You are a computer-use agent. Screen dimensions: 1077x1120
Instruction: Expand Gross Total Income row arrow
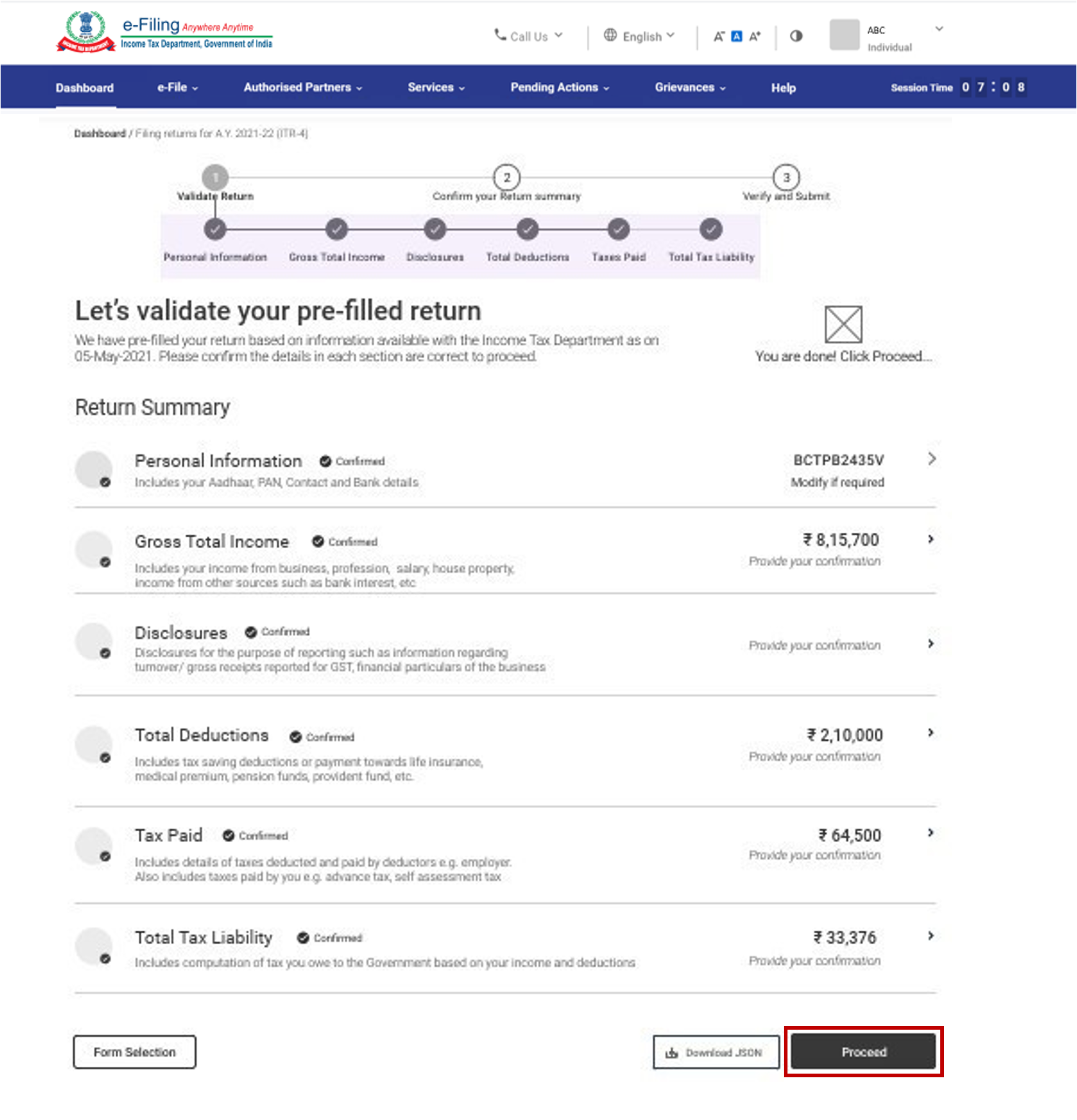tap(930, 540)
